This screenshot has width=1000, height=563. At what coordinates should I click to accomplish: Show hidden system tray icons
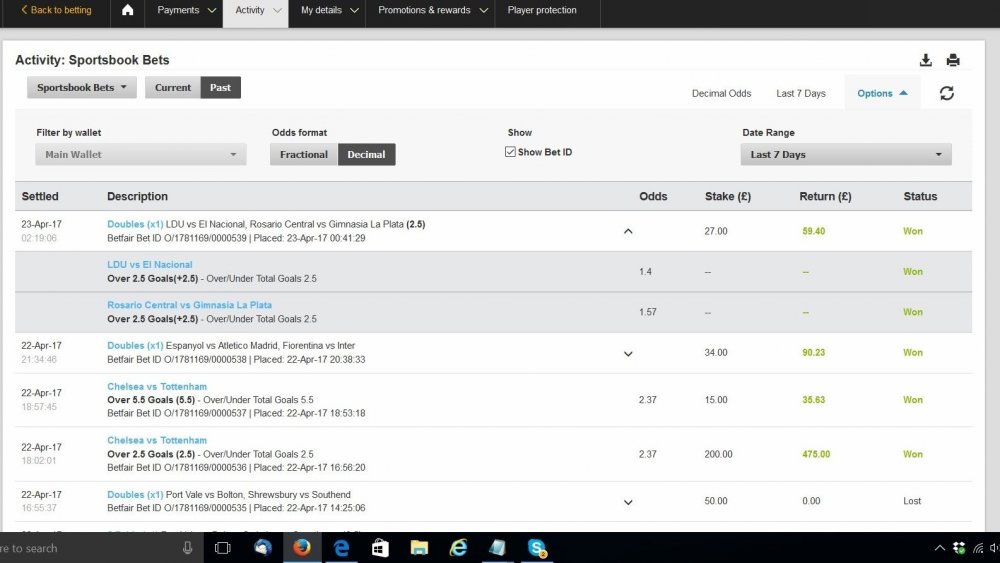[939, 548]
